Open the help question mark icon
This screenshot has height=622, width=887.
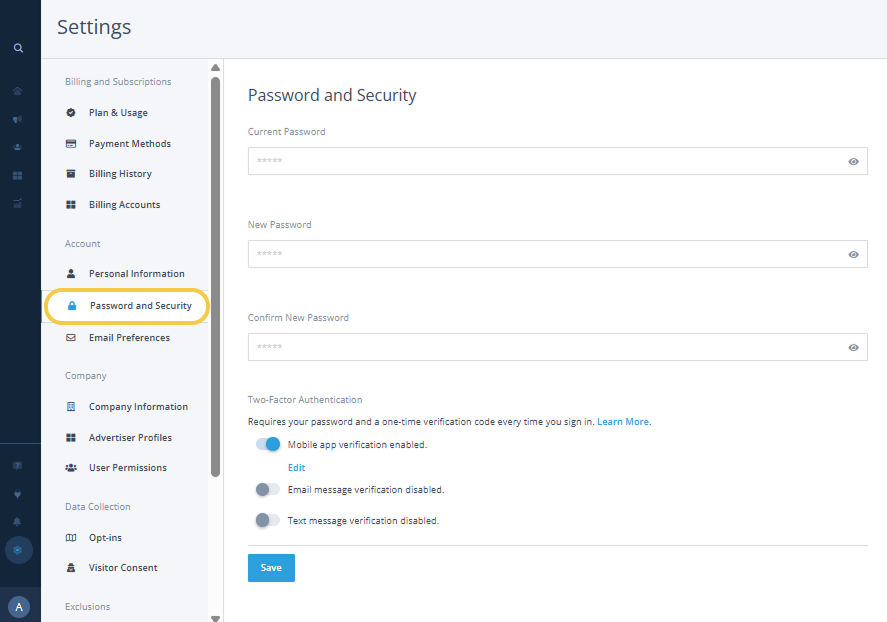click(x=18, y=466)
